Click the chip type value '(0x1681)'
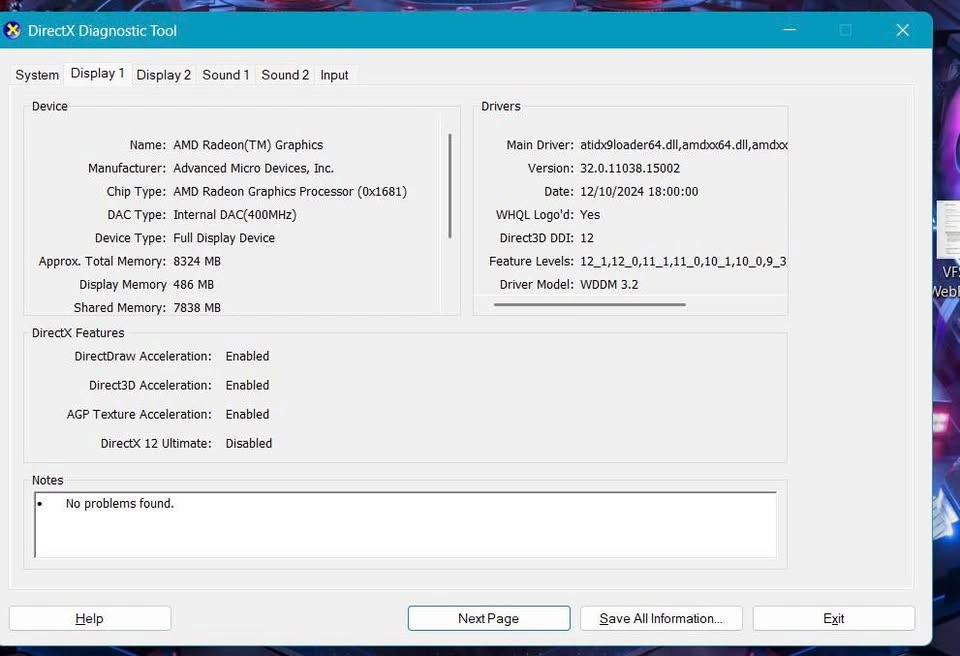Screen dimensions: 960x656 coord(382,192)
